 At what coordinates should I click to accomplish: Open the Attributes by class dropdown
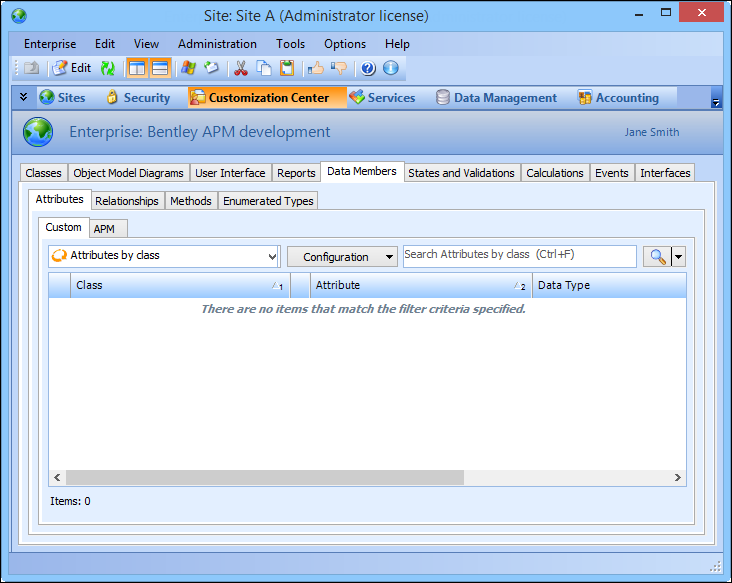[164, 256]
